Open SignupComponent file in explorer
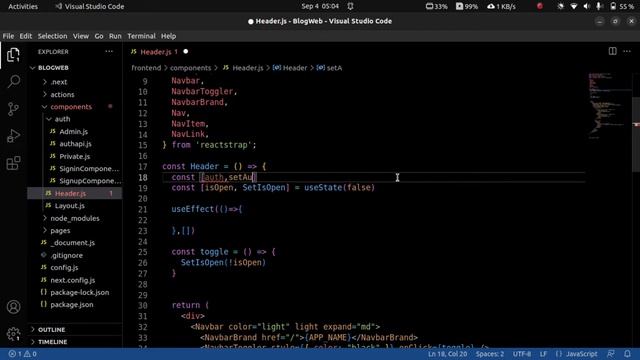The width and height of the screenshot is (640, 360). (90, 181)
